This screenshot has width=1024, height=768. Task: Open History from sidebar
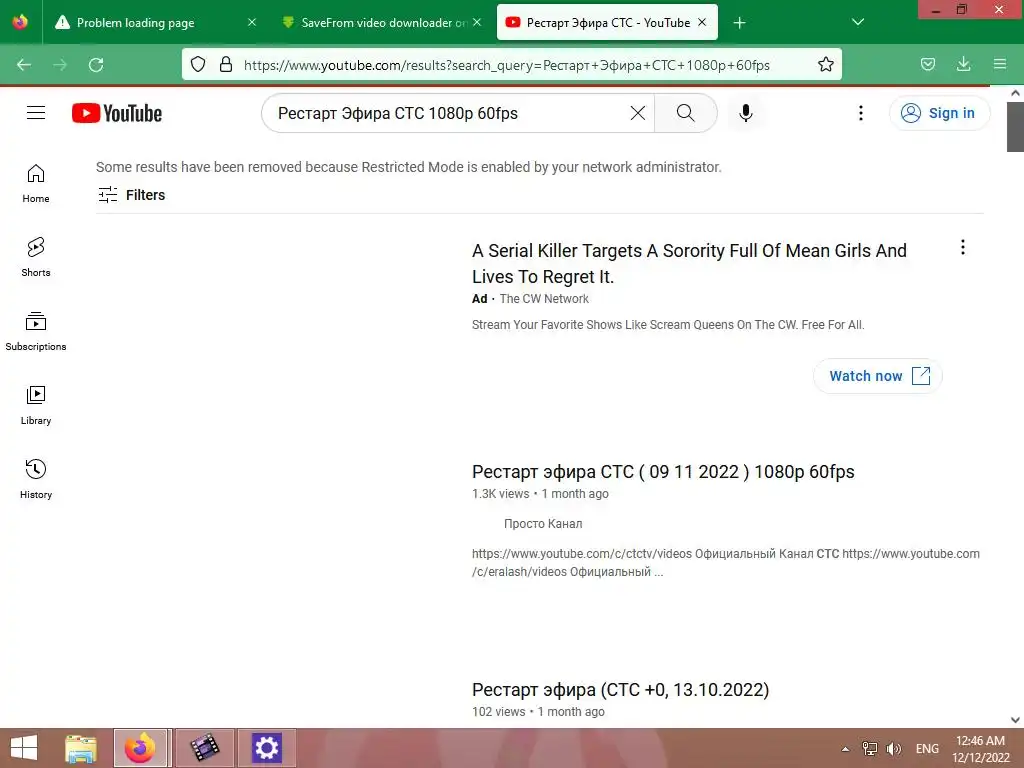tap(36, 479)
